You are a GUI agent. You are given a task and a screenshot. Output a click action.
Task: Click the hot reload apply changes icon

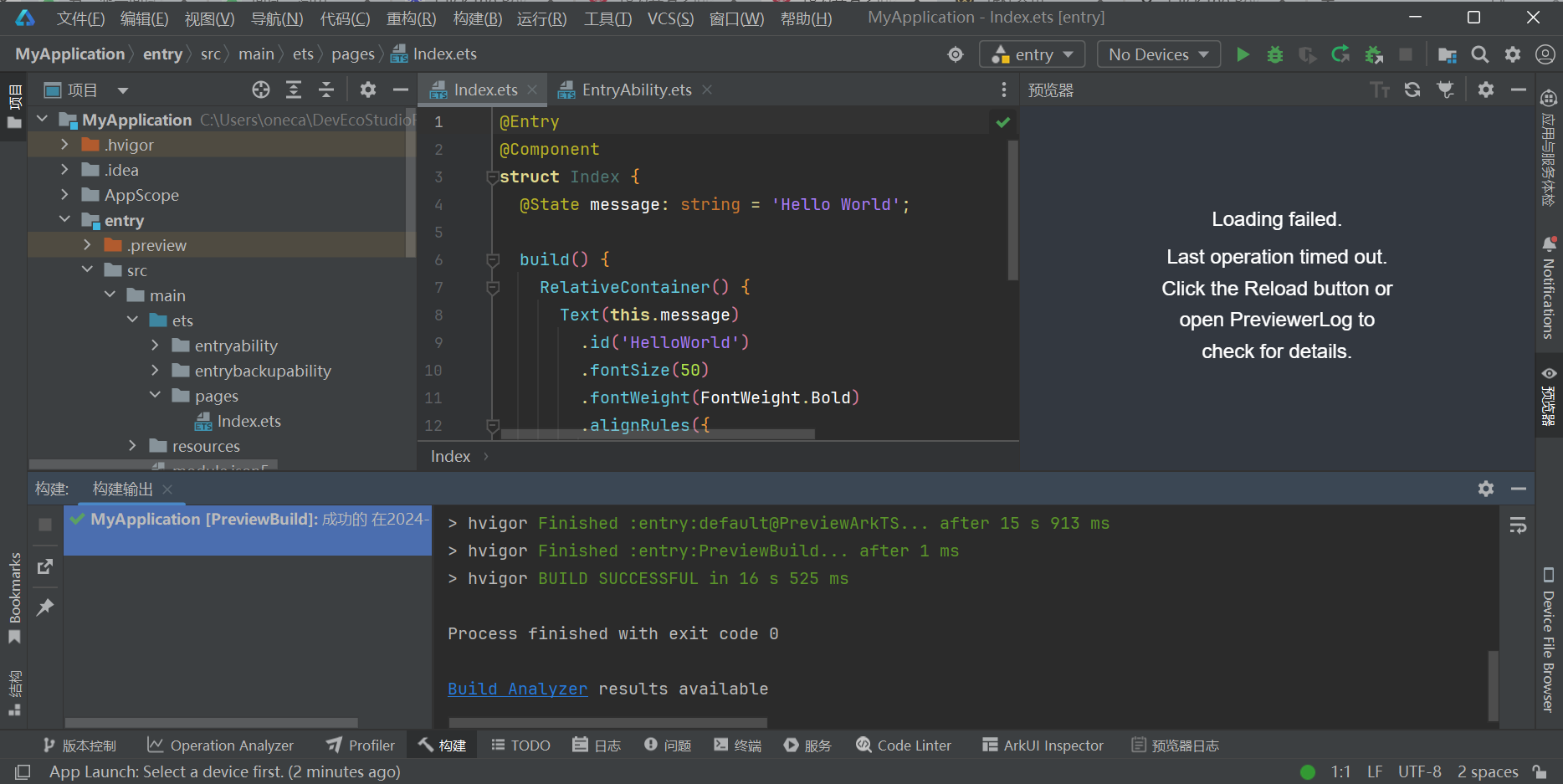(x=1340, y=54)
